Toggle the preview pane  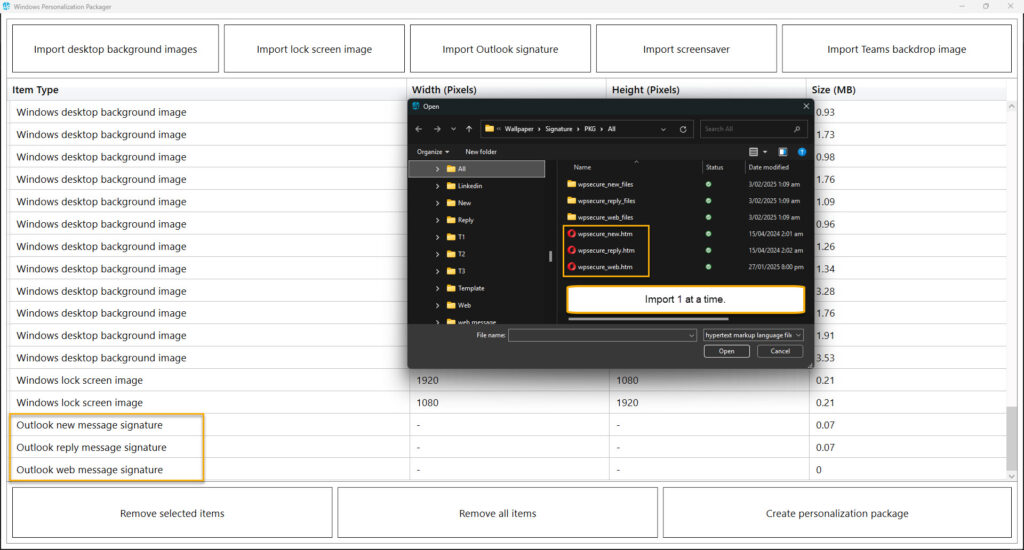(782, 152)
